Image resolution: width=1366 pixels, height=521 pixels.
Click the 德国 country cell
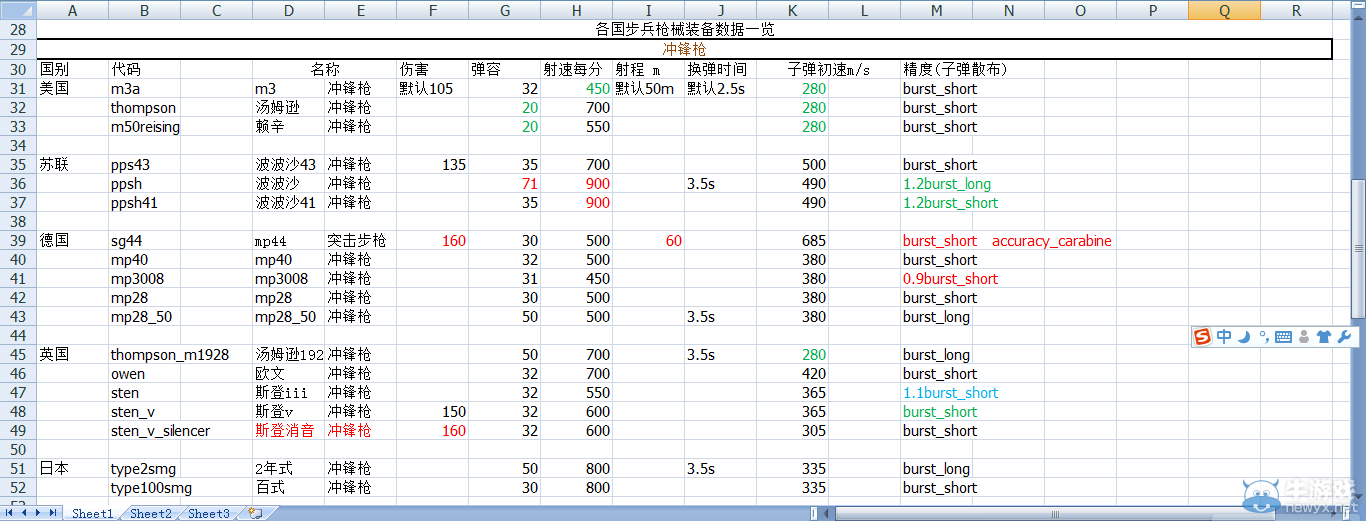pyautogui.click(x=72, y=241)
